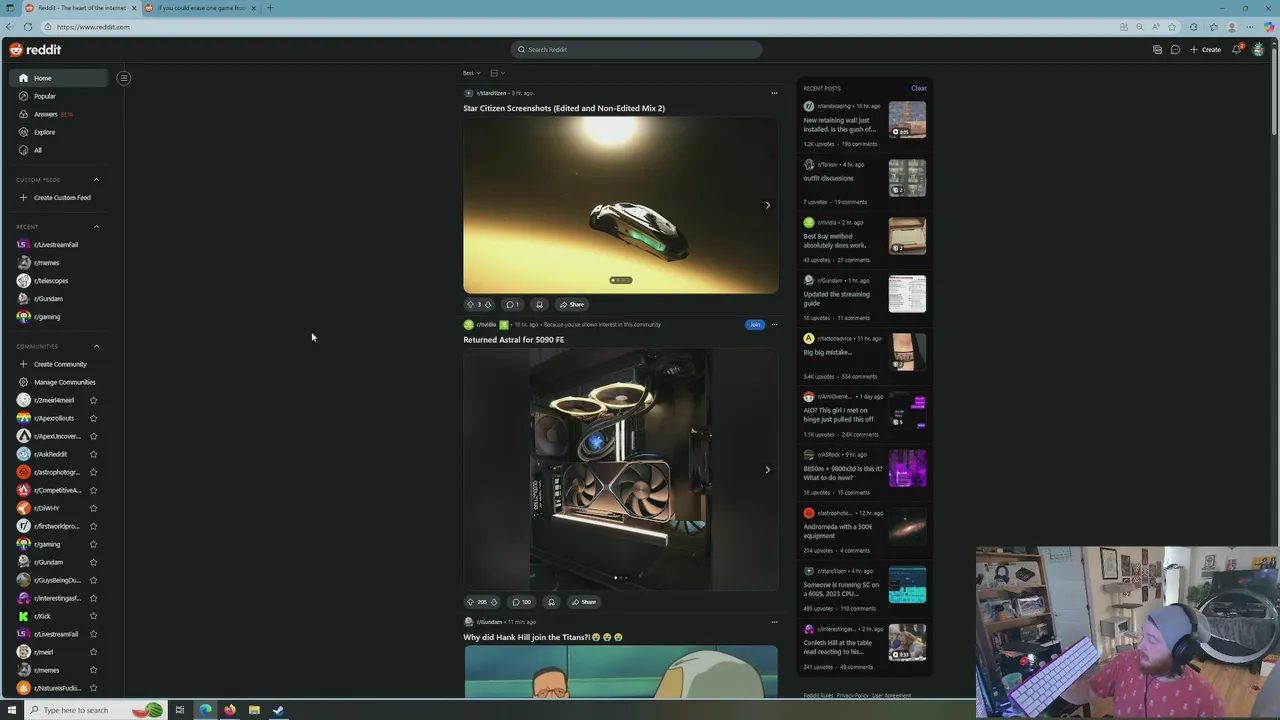Open browser settings and more menu

1250,27
